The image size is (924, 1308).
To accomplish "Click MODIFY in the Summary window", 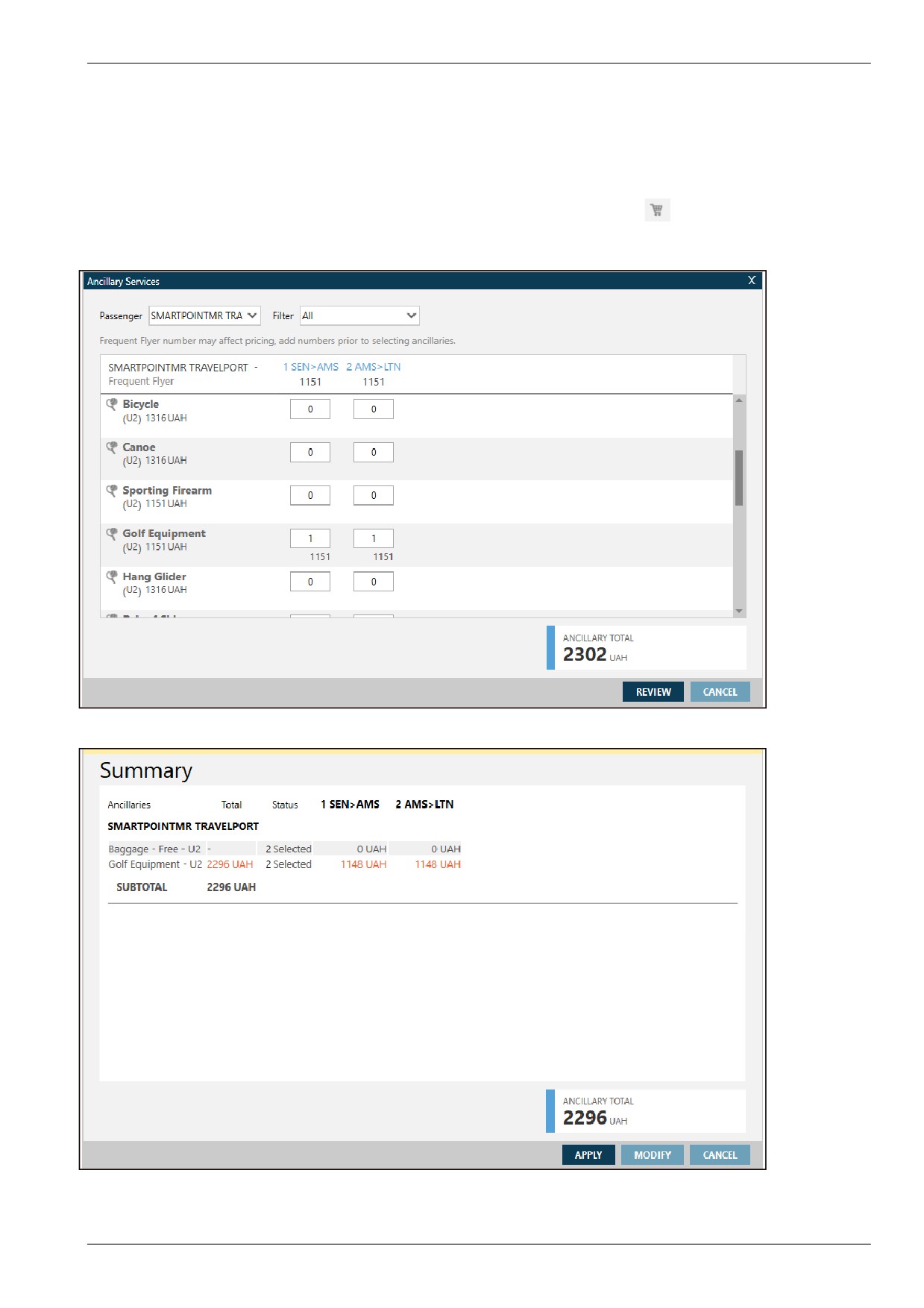I will 653,1155.
